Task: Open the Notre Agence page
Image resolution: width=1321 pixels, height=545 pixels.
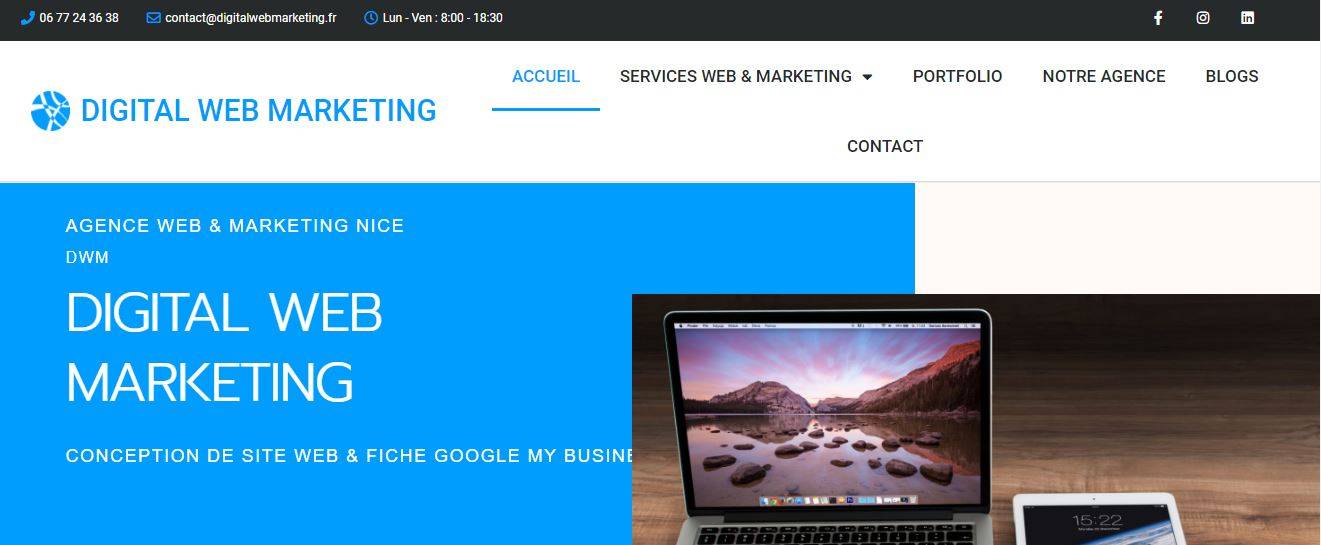Action: coord(1104,76)
